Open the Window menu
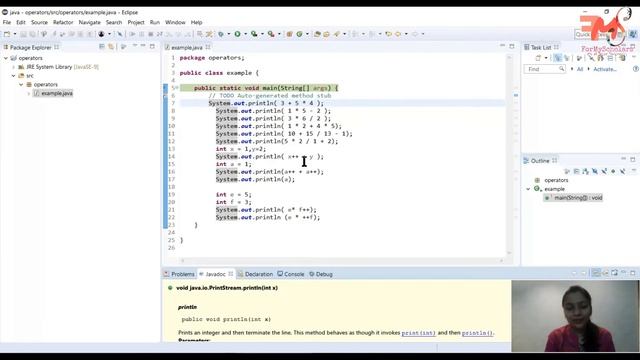This screenshot has width=640, height=360. (175, 22)
